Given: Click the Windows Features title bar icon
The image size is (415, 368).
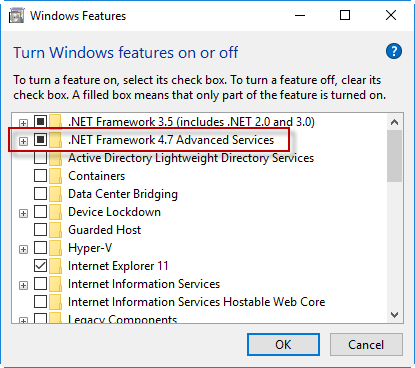Looking at the screenshot, I should pos(16,16).
